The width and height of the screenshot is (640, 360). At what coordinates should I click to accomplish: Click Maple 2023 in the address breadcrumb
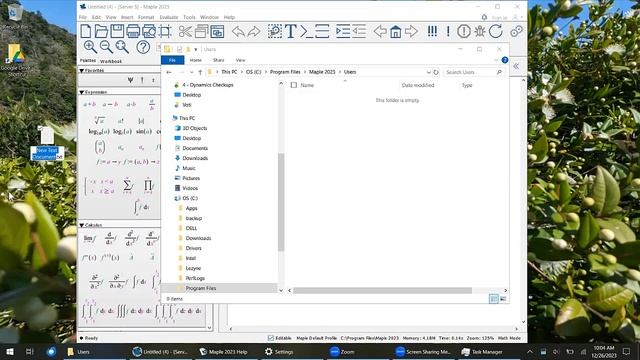(322, 72)
